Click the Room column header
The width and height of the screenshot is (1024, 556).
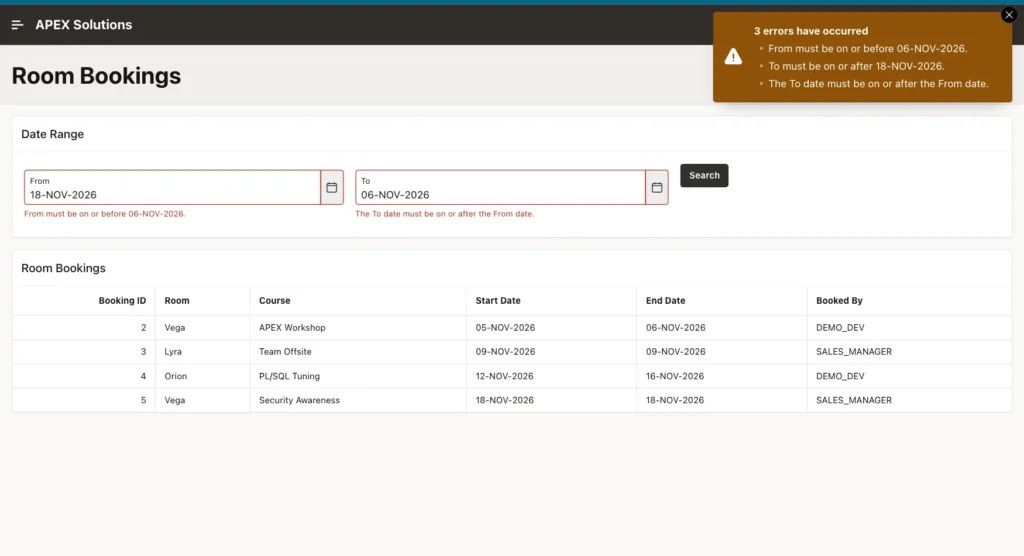click(177, 301)
